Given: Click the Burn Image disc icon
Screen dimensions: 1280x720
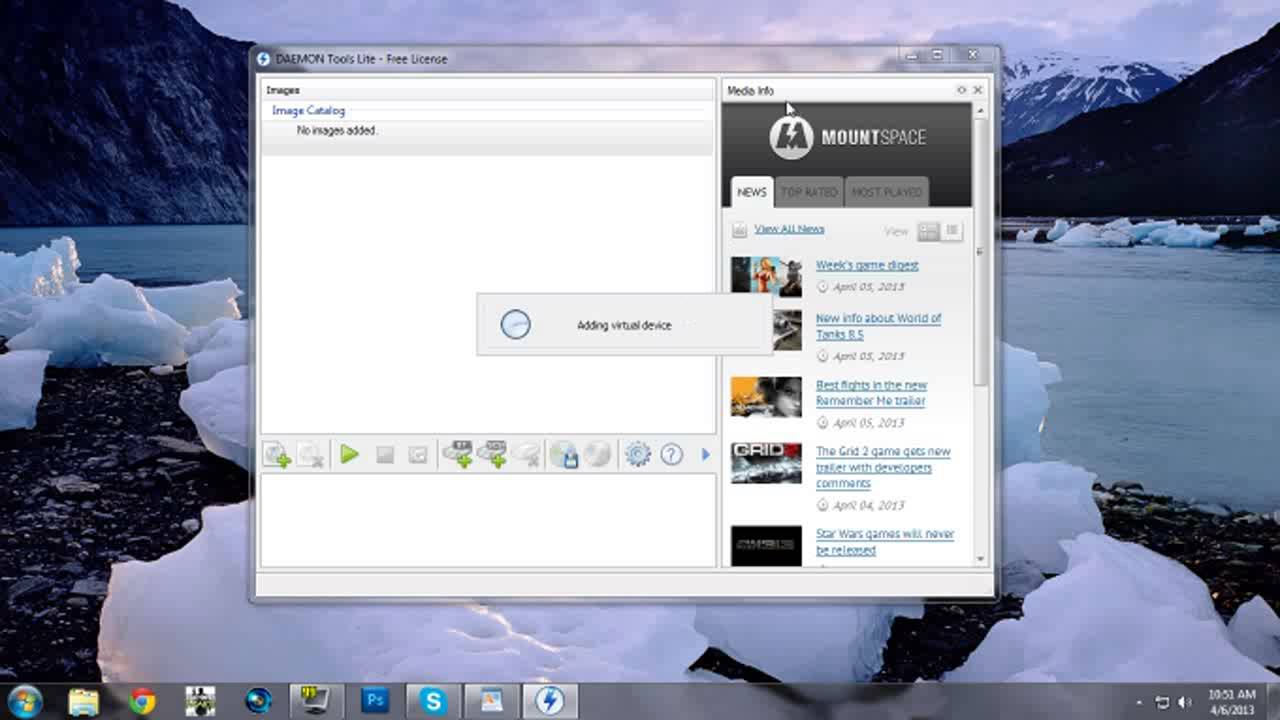Looking at the screenshot, I should point(597,454).
